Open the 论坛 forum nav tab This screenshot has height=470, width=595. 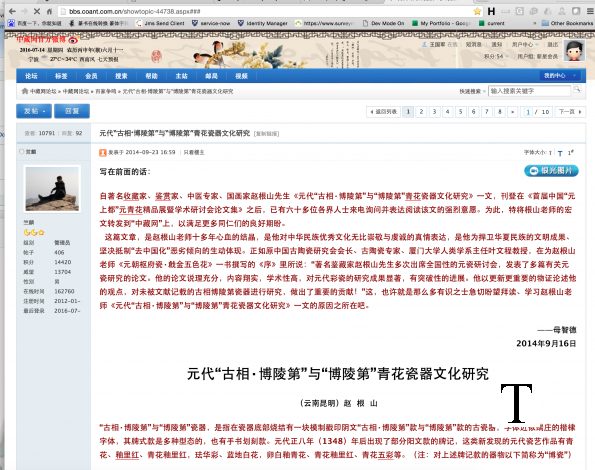pyautogui.click(x=31, y=76)
